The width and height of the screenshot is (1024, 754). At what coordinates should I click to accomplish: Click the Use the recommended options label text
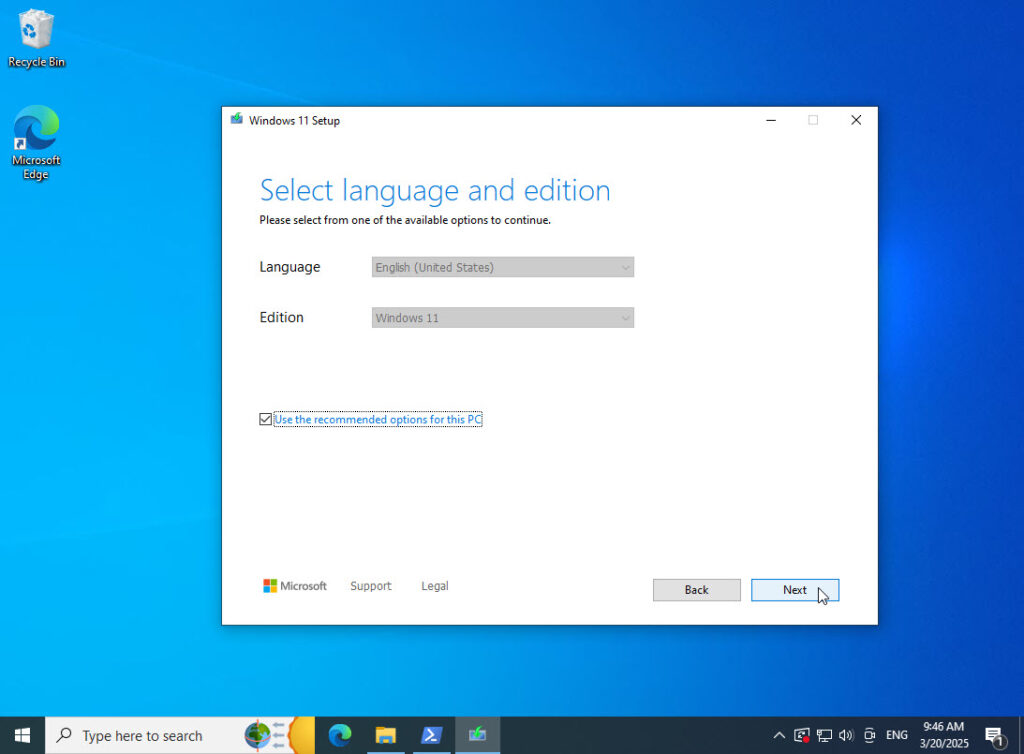377,419
